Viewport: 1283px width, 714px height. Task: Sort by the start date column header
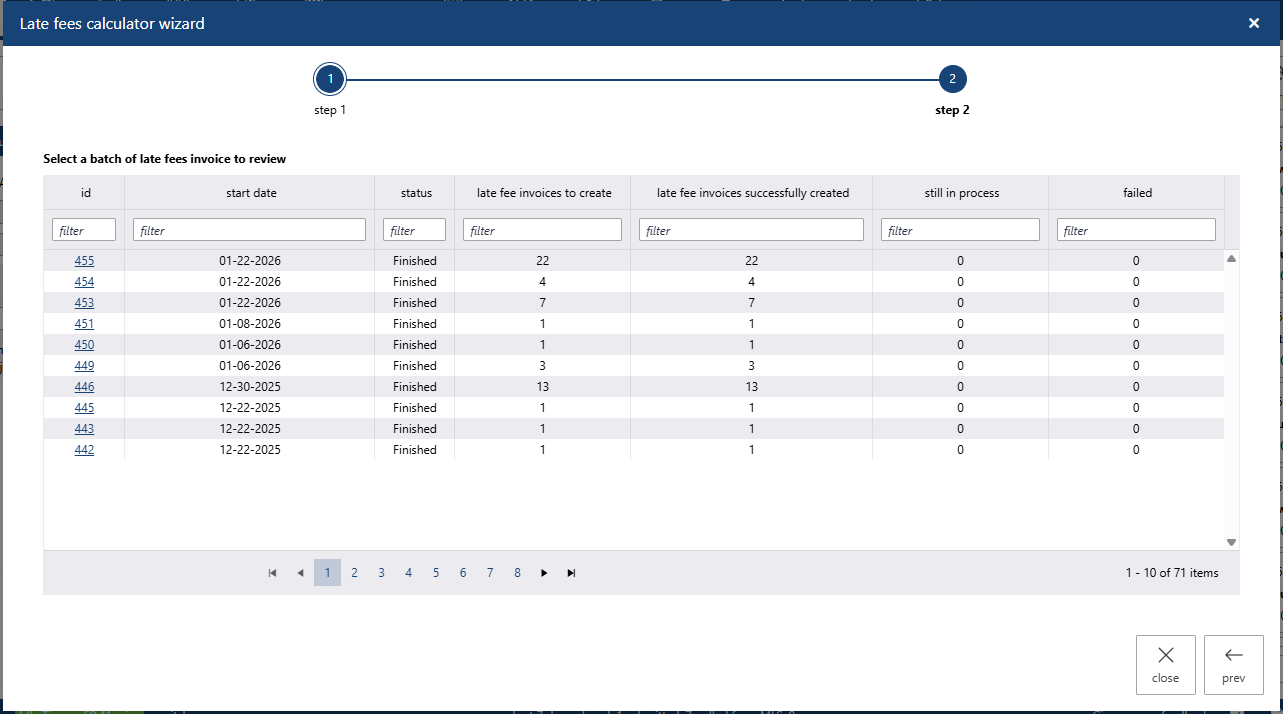[251, 193]
